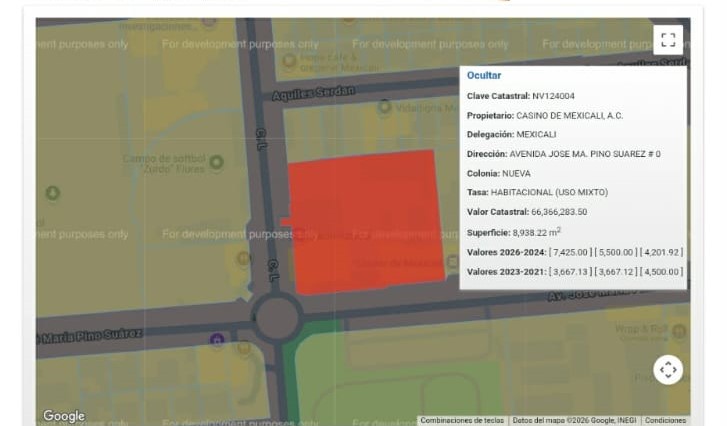The height and width of the screenshot is (426, 727).
Task: Select the red highlighted parcel polygon
Action: pos(365,222)
